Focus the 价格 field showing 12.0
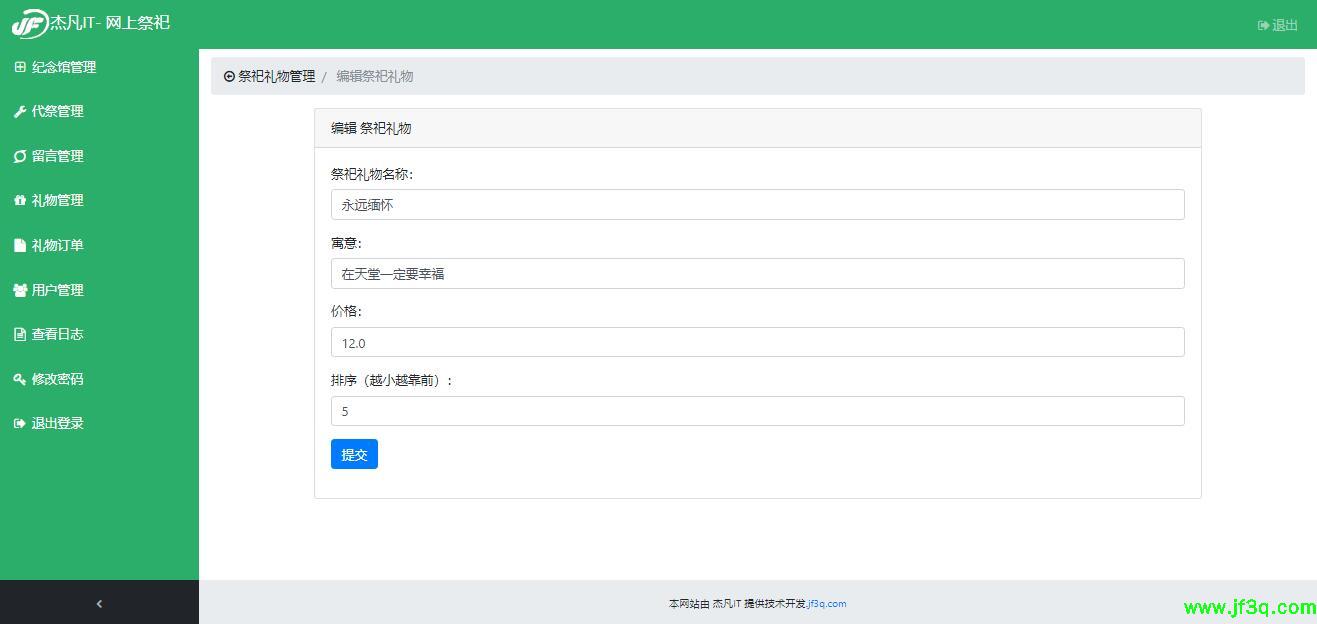The height and width of the screenshot is (624, 1317). (x=757, y=342)
